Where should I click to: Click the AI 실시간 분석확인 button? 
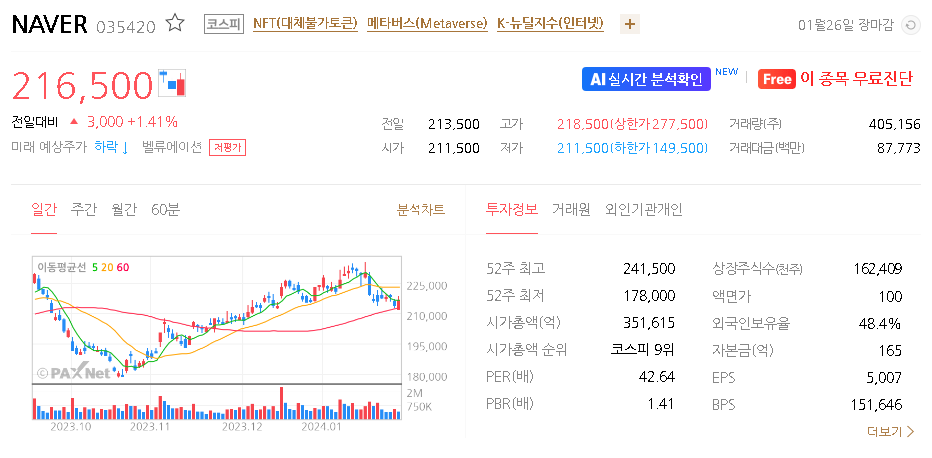point(646,79)
